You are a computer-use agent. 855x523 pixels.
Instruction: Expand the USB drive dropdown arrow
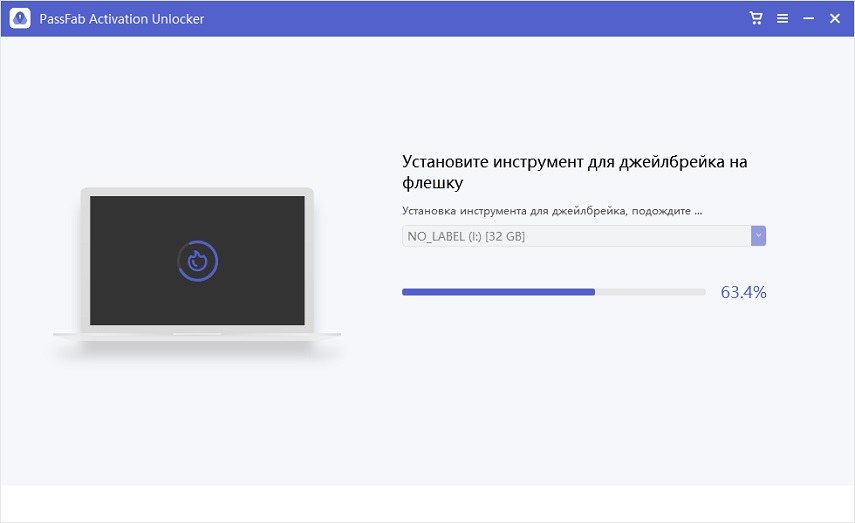pos(758,236)
